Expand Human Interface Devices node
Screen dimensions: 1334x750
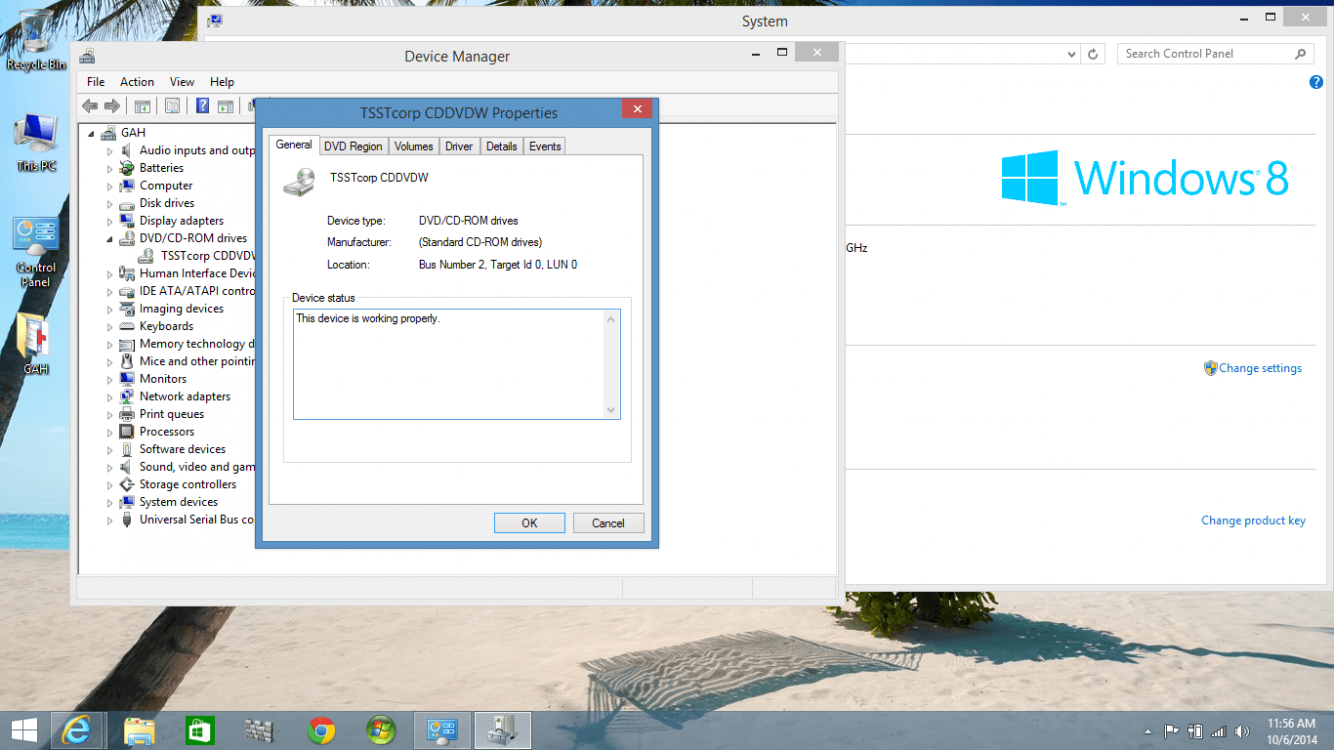pos(110,274)
